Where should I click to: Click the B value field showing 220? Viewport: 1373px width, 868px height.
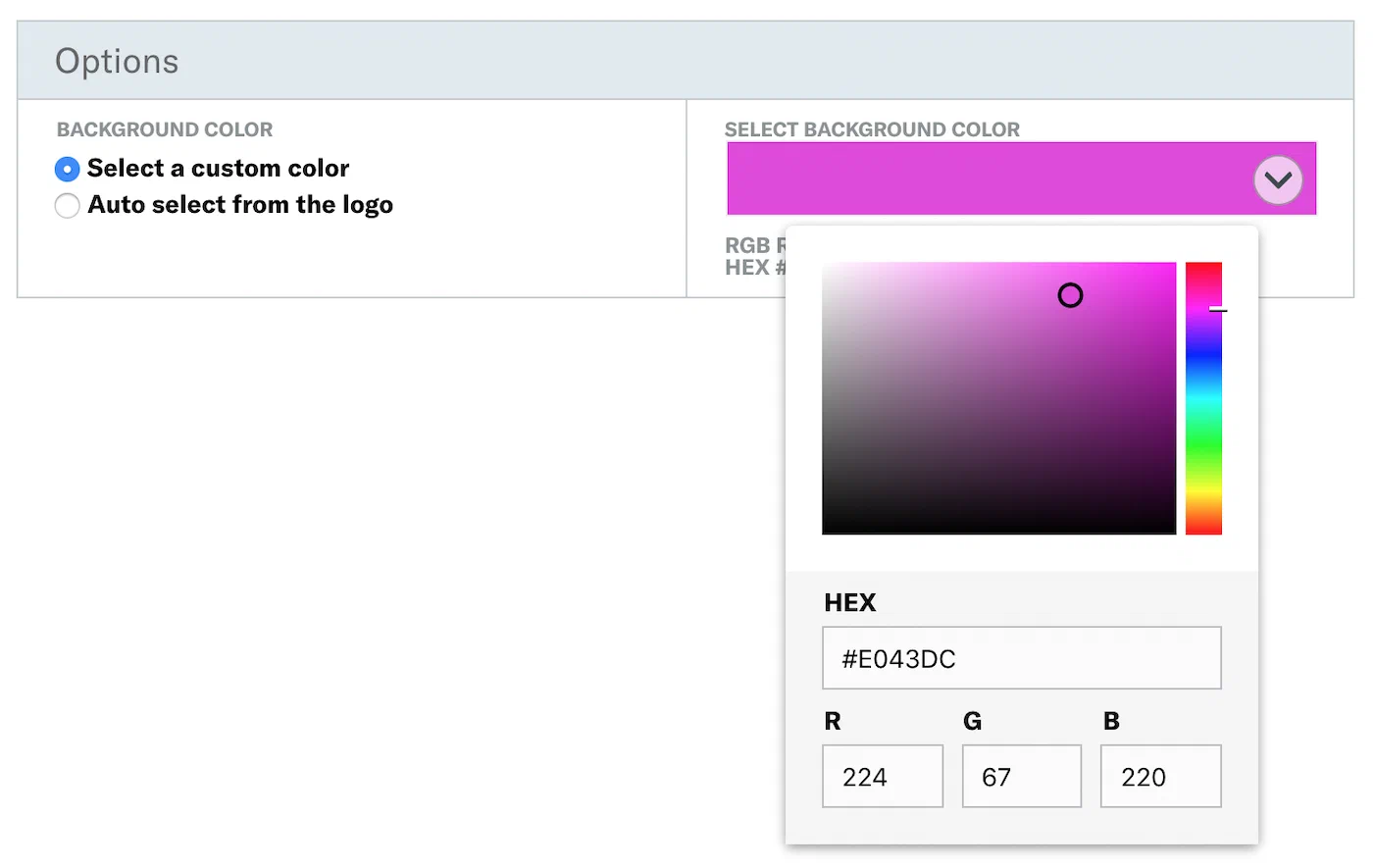point(1160,777)
